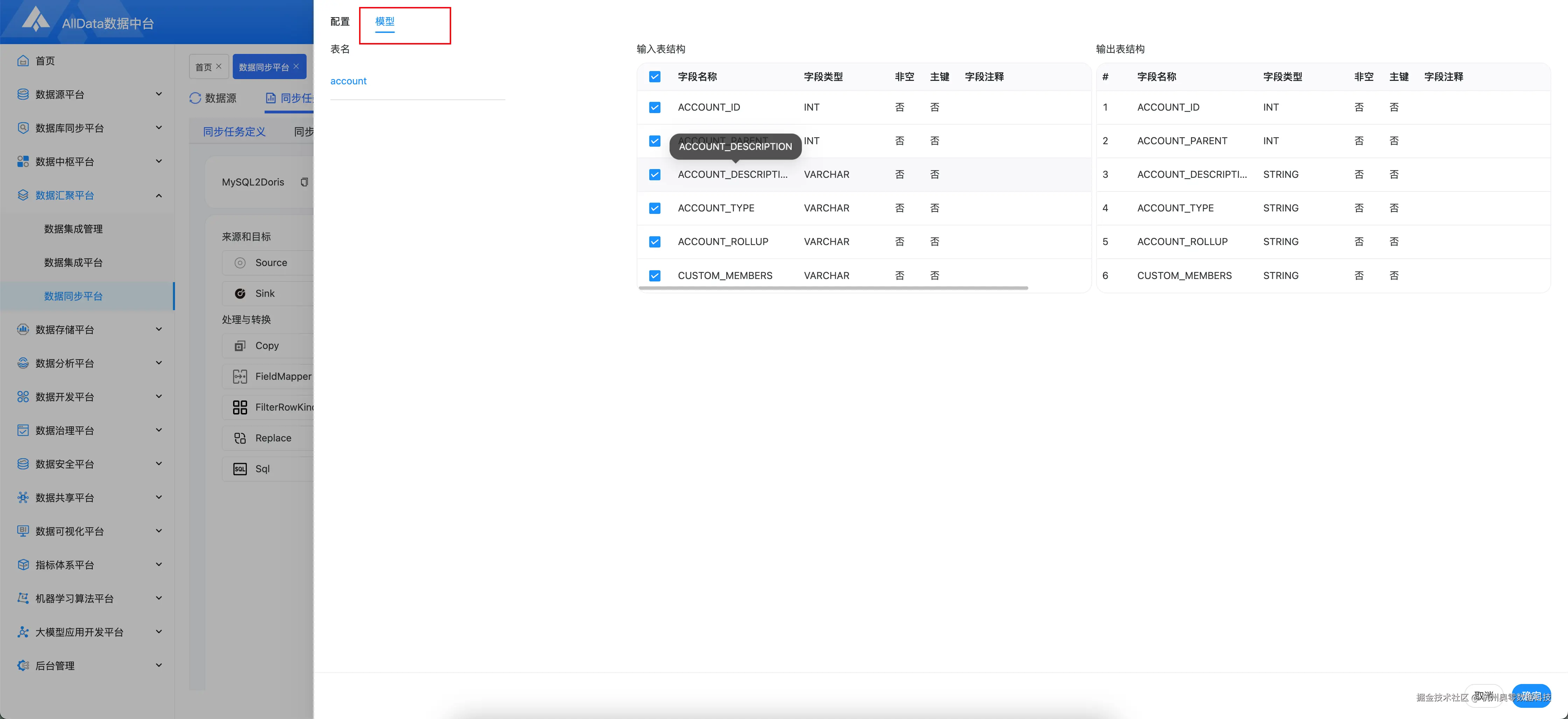The height and width of the screenshot is (719, 1568).
Task: Select the Copy transform tool
Action: tap(267, 345)
